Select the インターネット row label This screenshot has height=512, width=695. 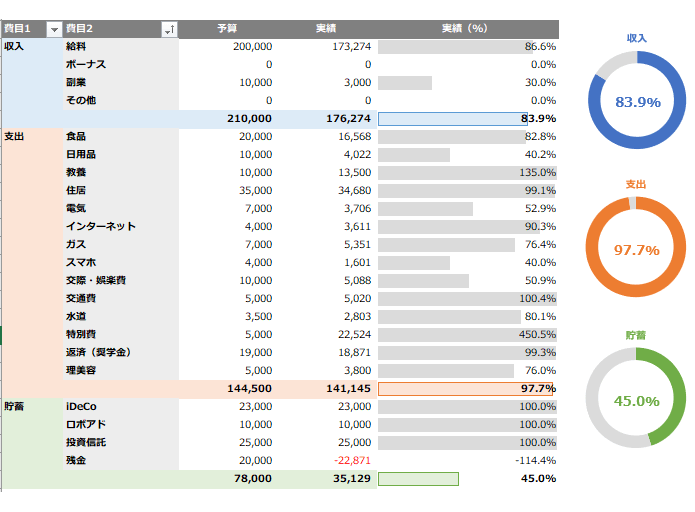click(99, 226)
